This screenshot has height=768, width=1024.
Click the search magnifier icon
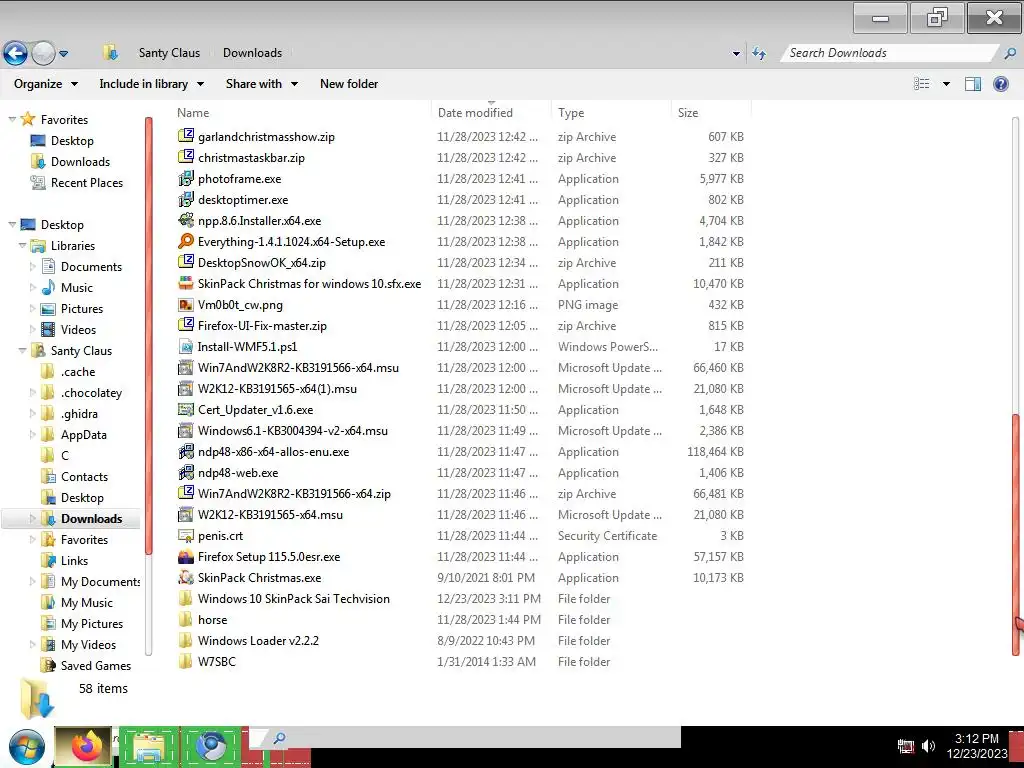tap(1010, 54)
